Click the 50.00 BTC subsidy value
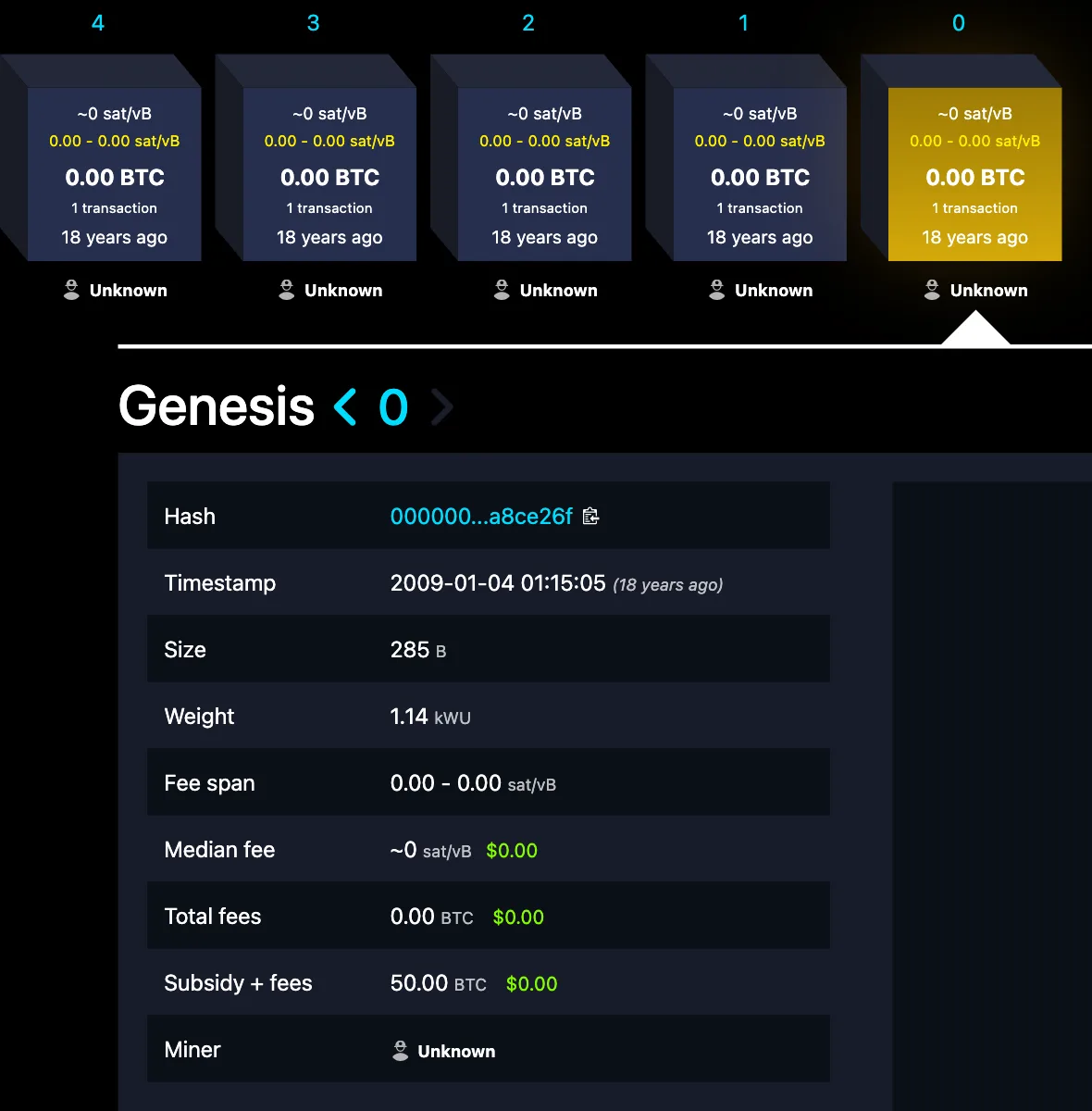Image resolution: width=1092 pixels, height=1111 pixels. tap(438, 983)
